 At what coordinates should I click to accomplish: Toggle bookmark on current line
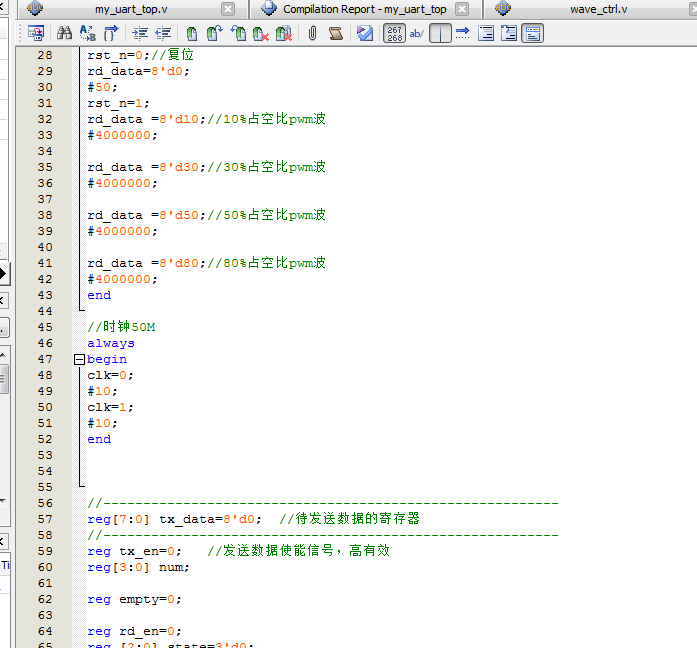point(192,33)
